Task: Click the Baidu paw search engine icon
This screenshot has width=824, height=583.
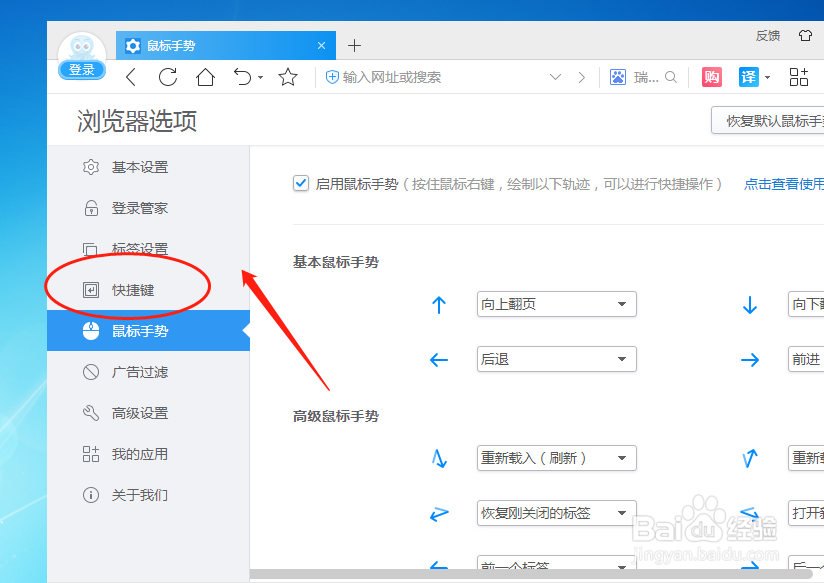Action: [618, 77]
